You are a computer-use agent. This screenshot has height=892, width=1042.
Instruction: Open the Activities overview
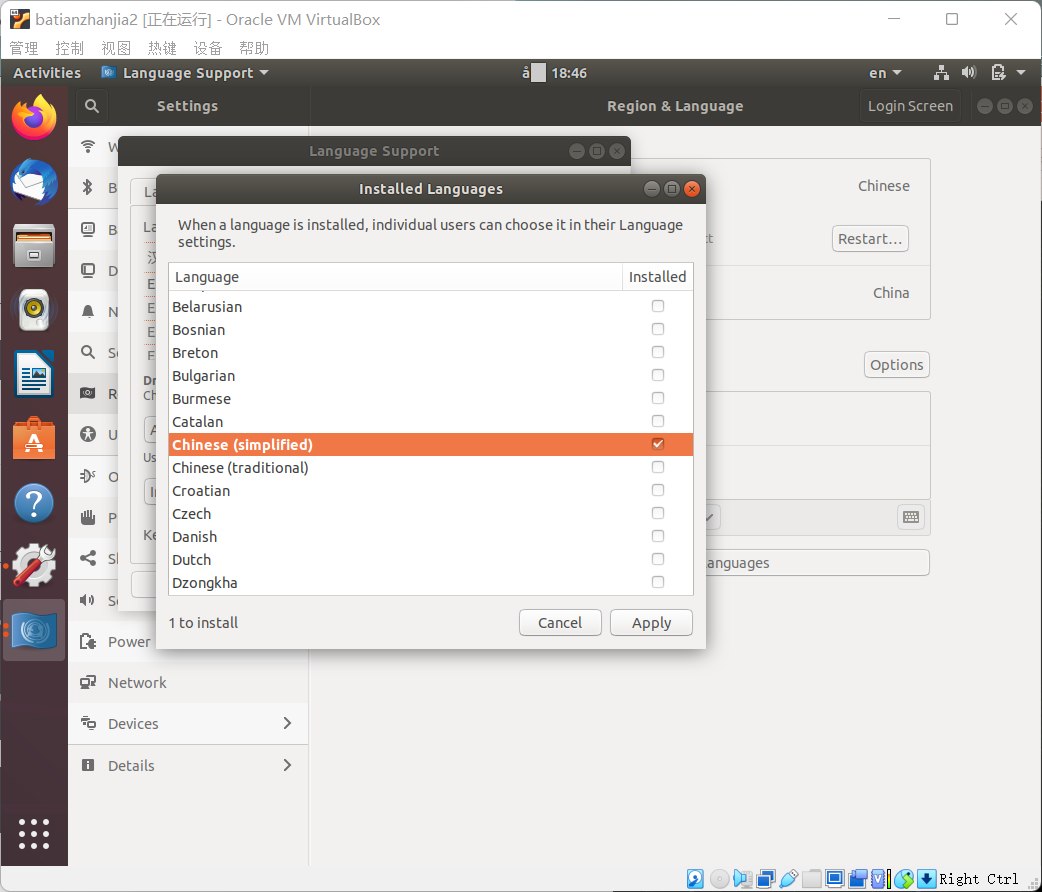(47, 73)
